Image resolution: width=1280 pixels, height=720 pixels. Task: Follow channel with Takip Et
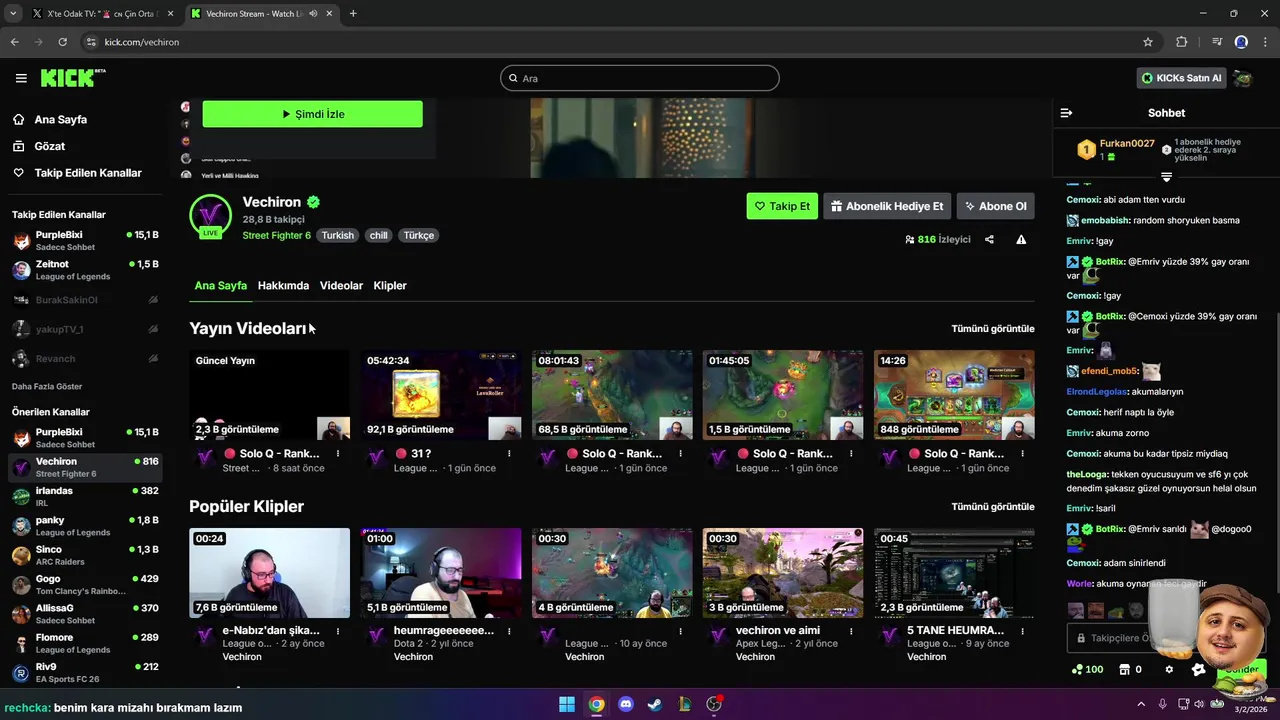point(782,206)
